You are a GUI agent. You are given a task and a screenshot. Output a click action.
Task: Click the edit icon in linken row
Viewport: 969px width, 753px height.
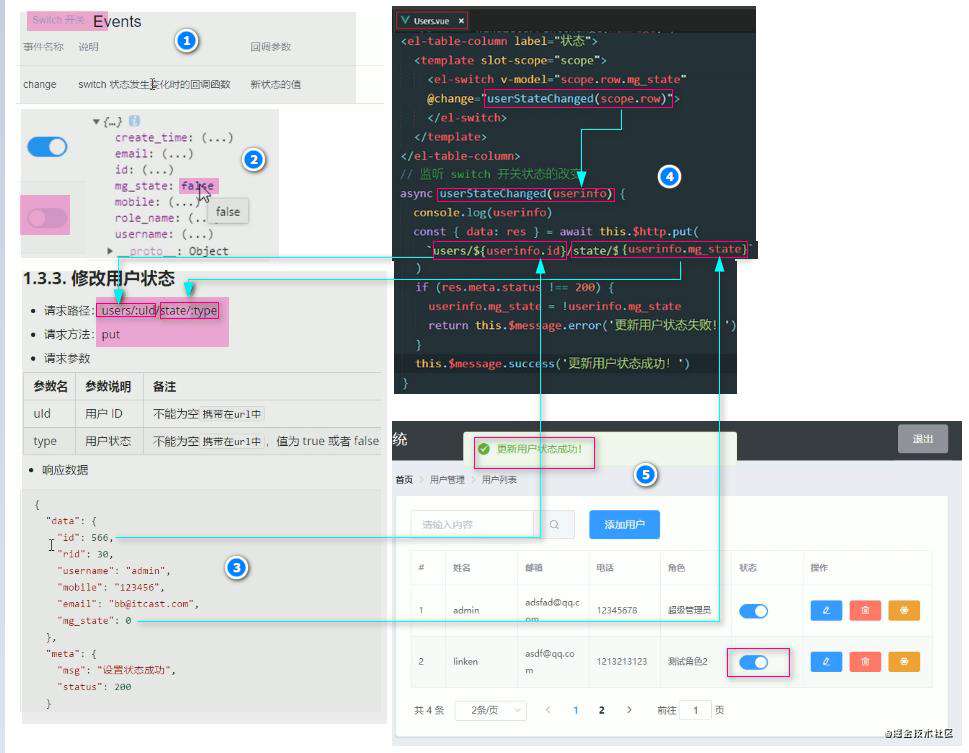826,662
